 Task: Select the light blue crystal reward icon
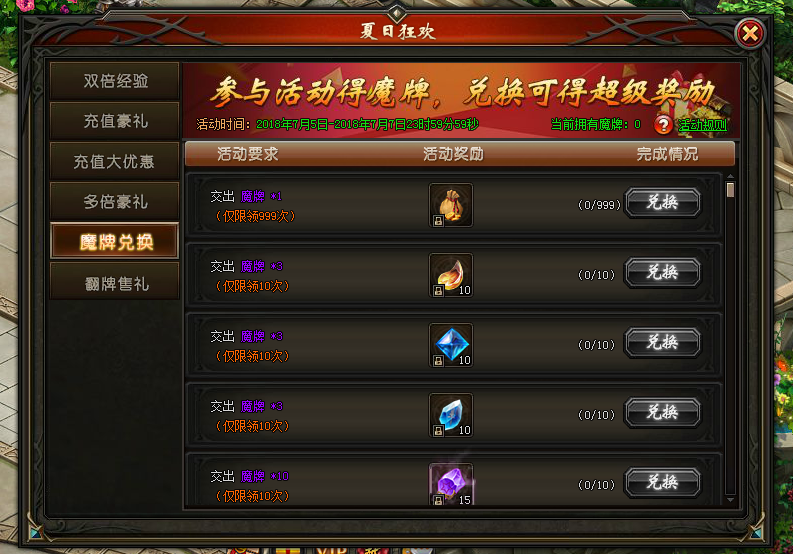(451, 415)
